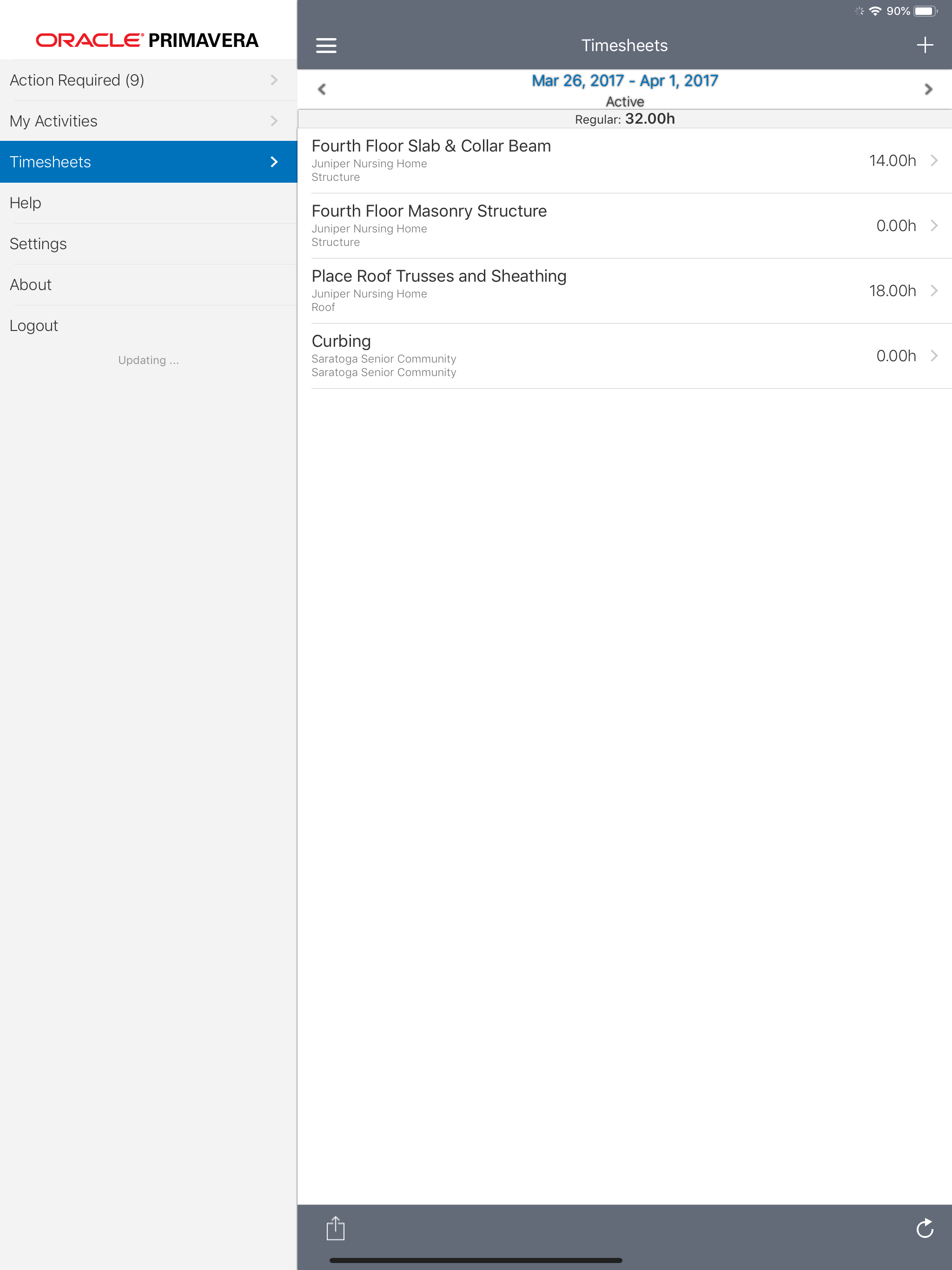Tap 0.00h on the Curbing row
952x1270 pixels.
point(896,356)
